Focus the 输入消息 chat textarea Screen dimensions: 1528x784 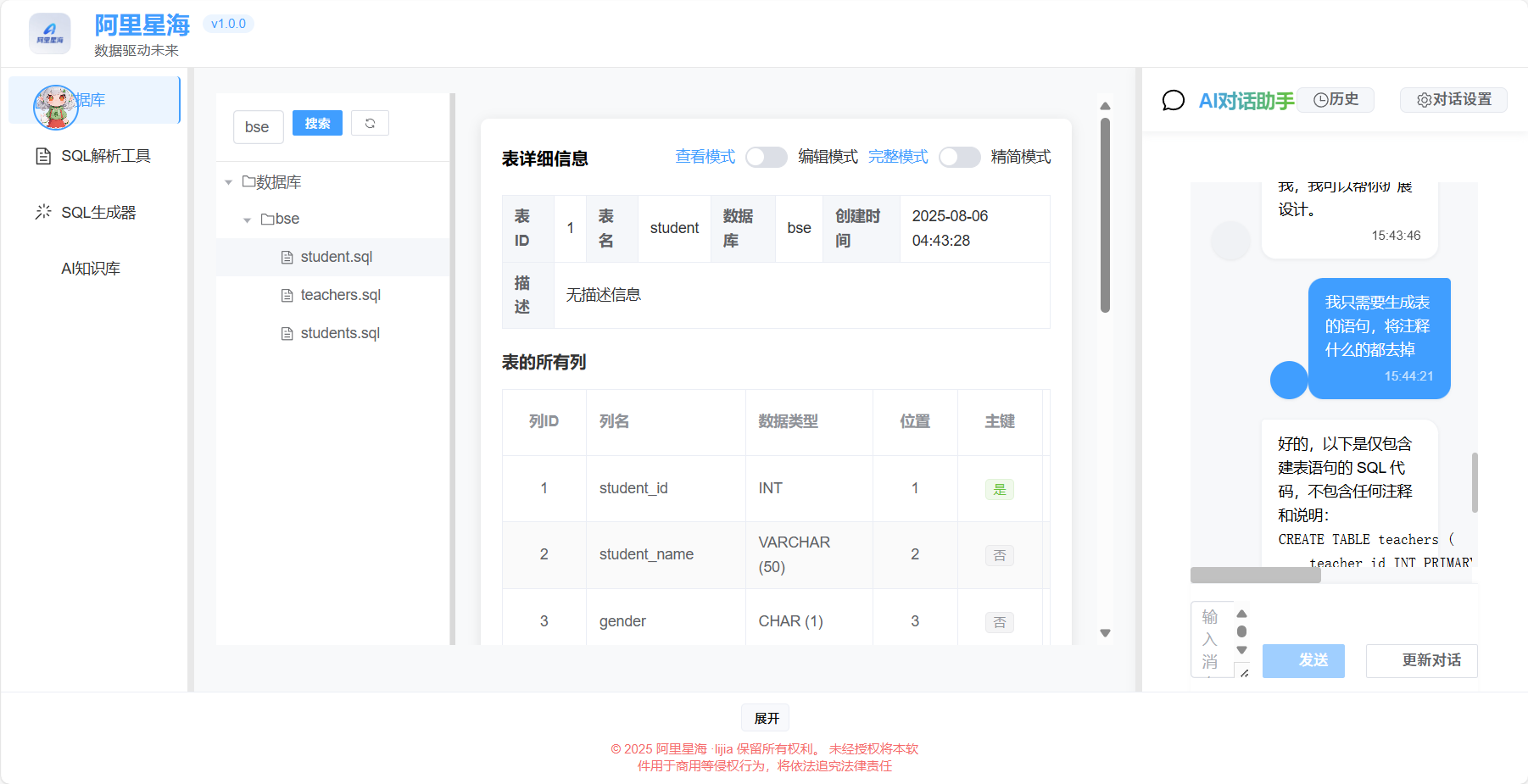pyautogui.click(x=1212, y=640)
